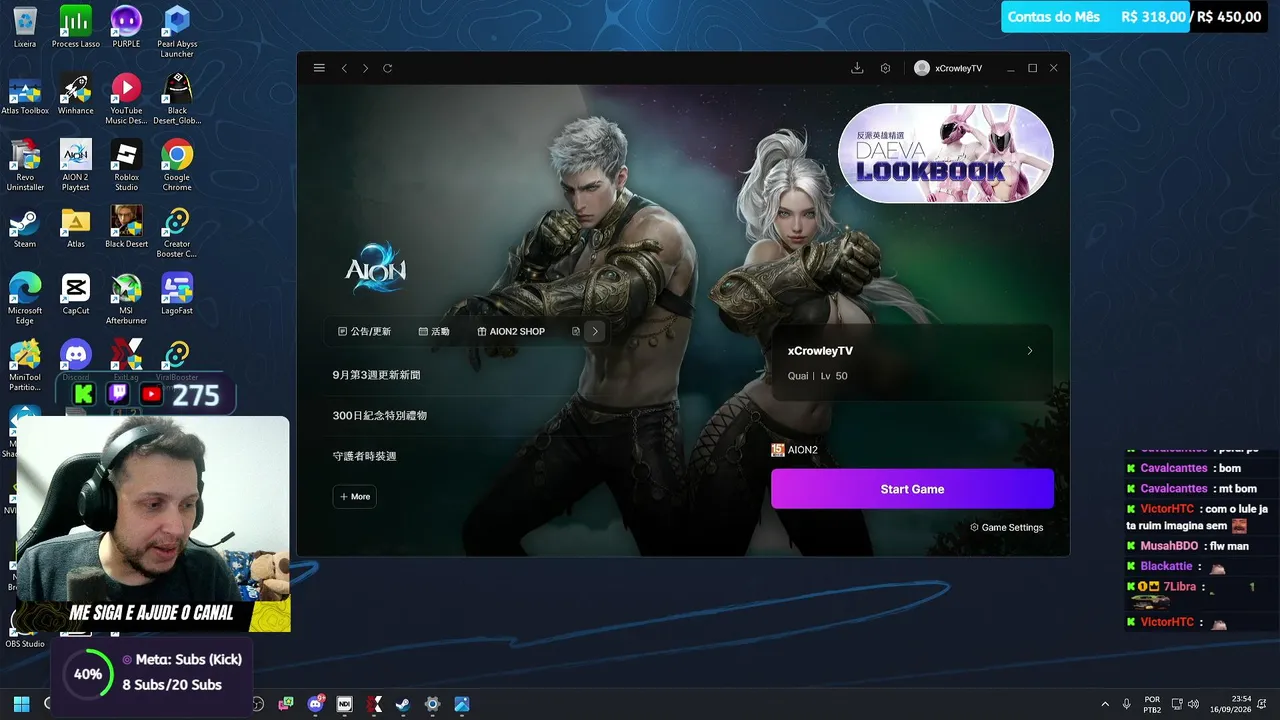Open the Atlas folder on desktop
This screenshot has width=1280, height=720.
[x=76, y=228]
